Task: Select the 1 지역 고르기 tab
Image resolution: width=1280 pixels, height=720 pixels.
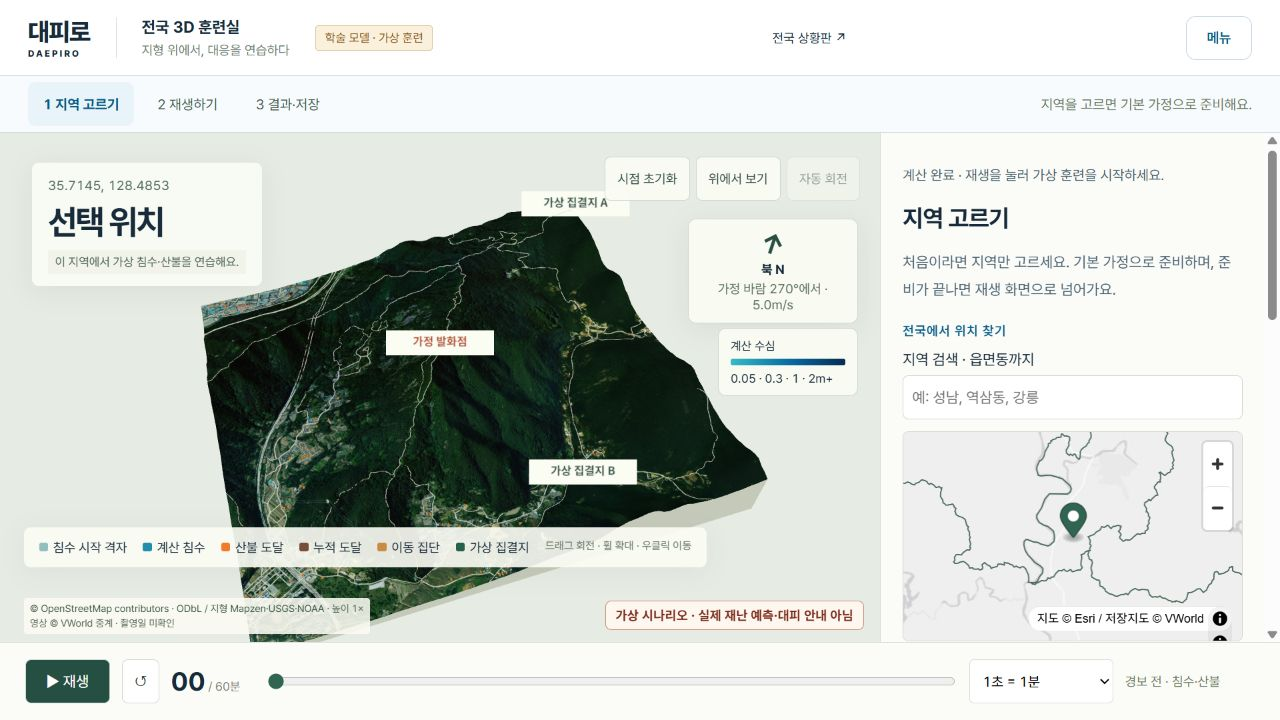Action: [x=81, y=104]
